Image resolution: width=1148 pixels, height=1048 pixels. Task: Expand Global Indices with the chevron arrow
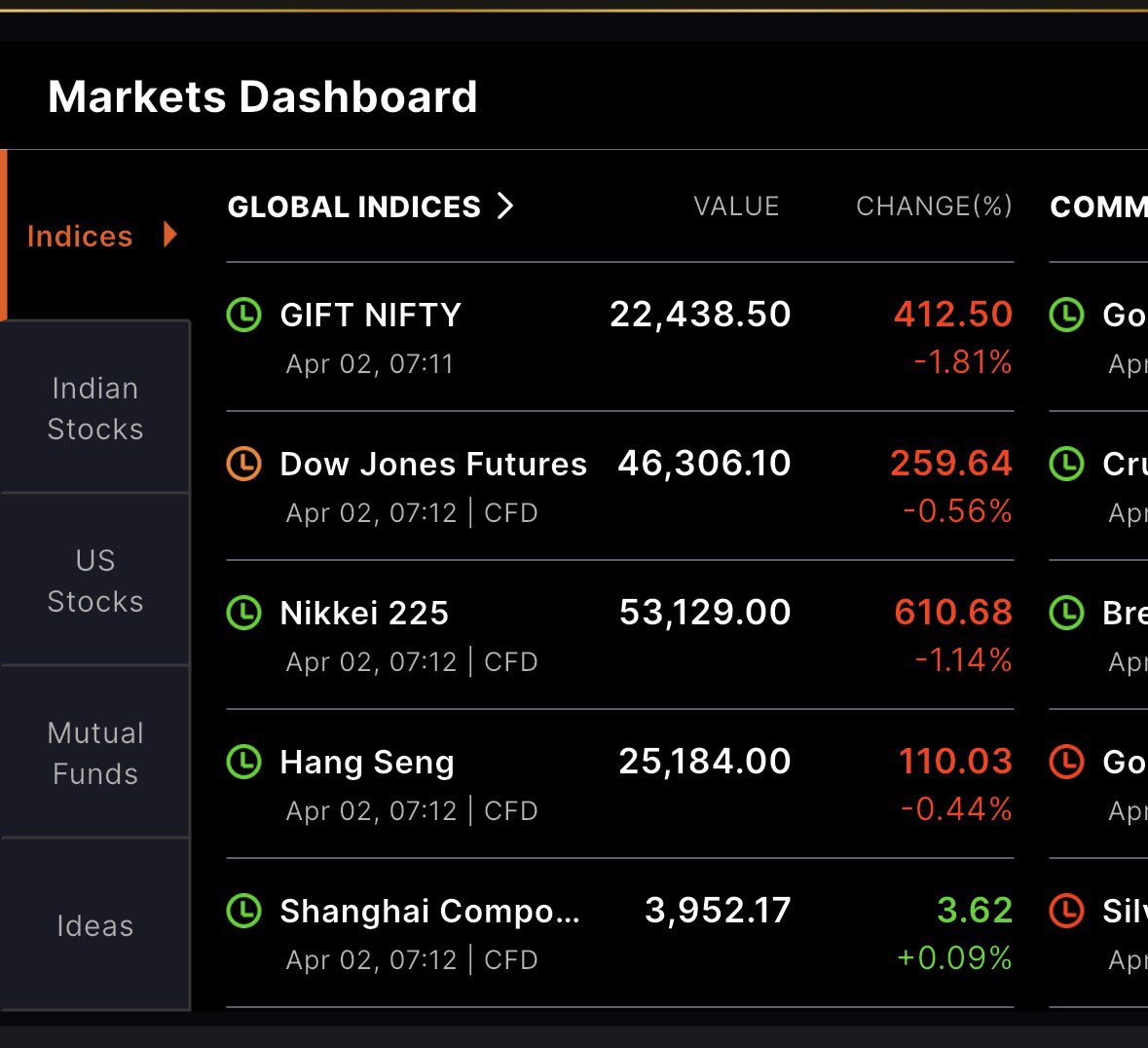coord(505,206)
